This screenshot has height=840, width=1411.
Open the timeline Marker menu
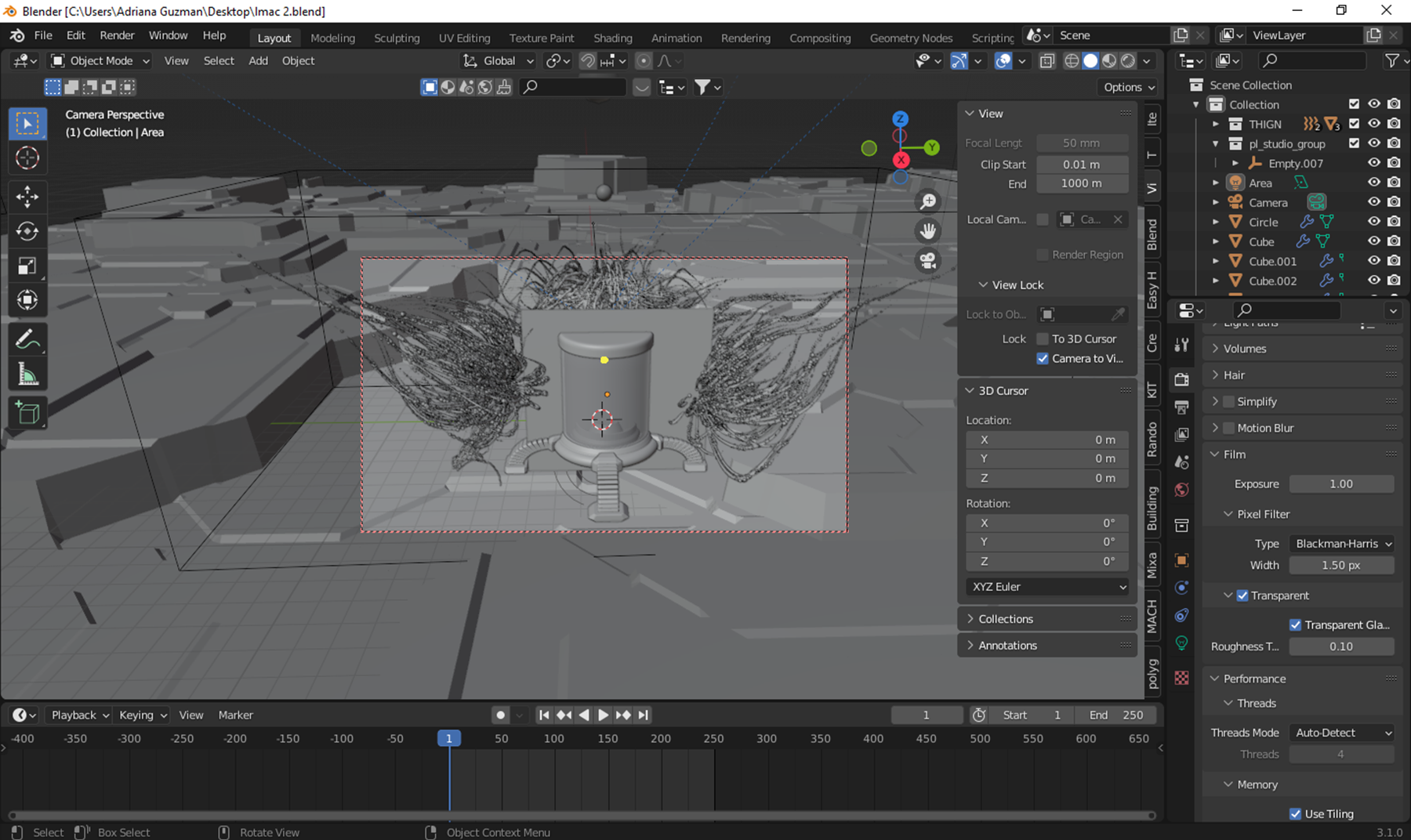[x=235, y=715]
